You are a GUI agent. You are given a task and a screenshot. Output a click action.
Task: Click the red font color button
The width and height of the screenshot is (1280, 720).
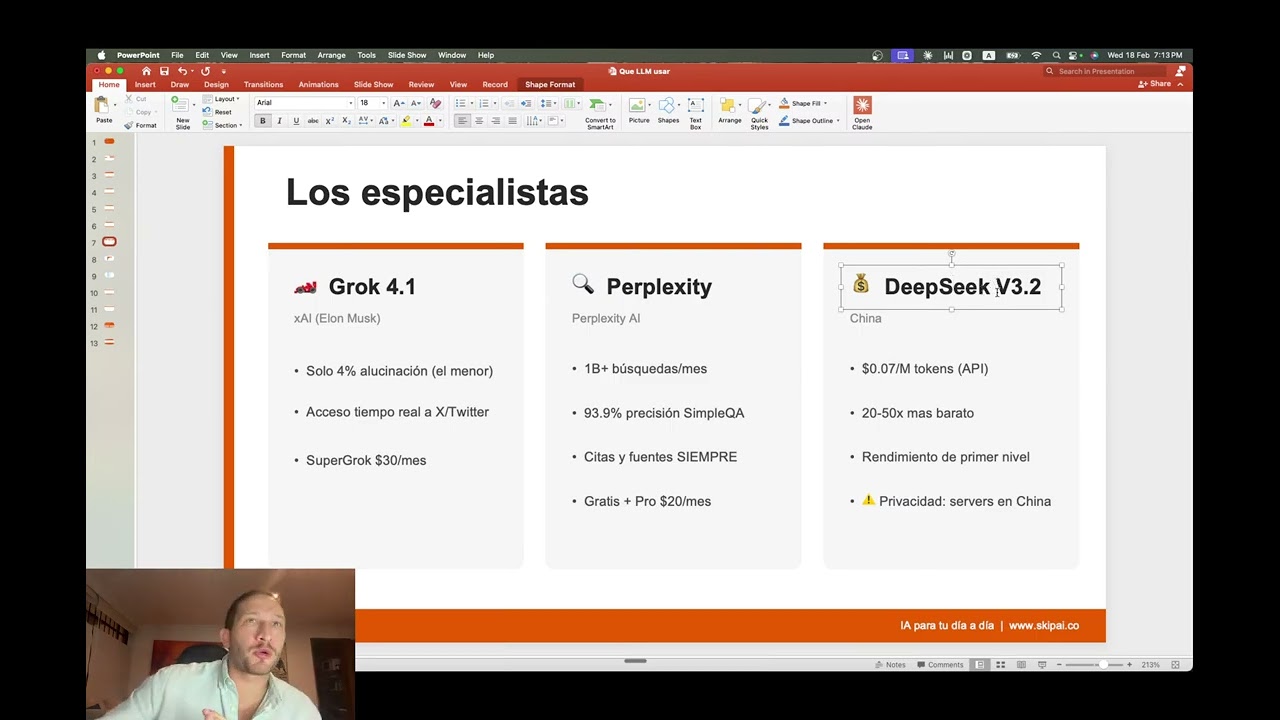click(x=429, y=121)
